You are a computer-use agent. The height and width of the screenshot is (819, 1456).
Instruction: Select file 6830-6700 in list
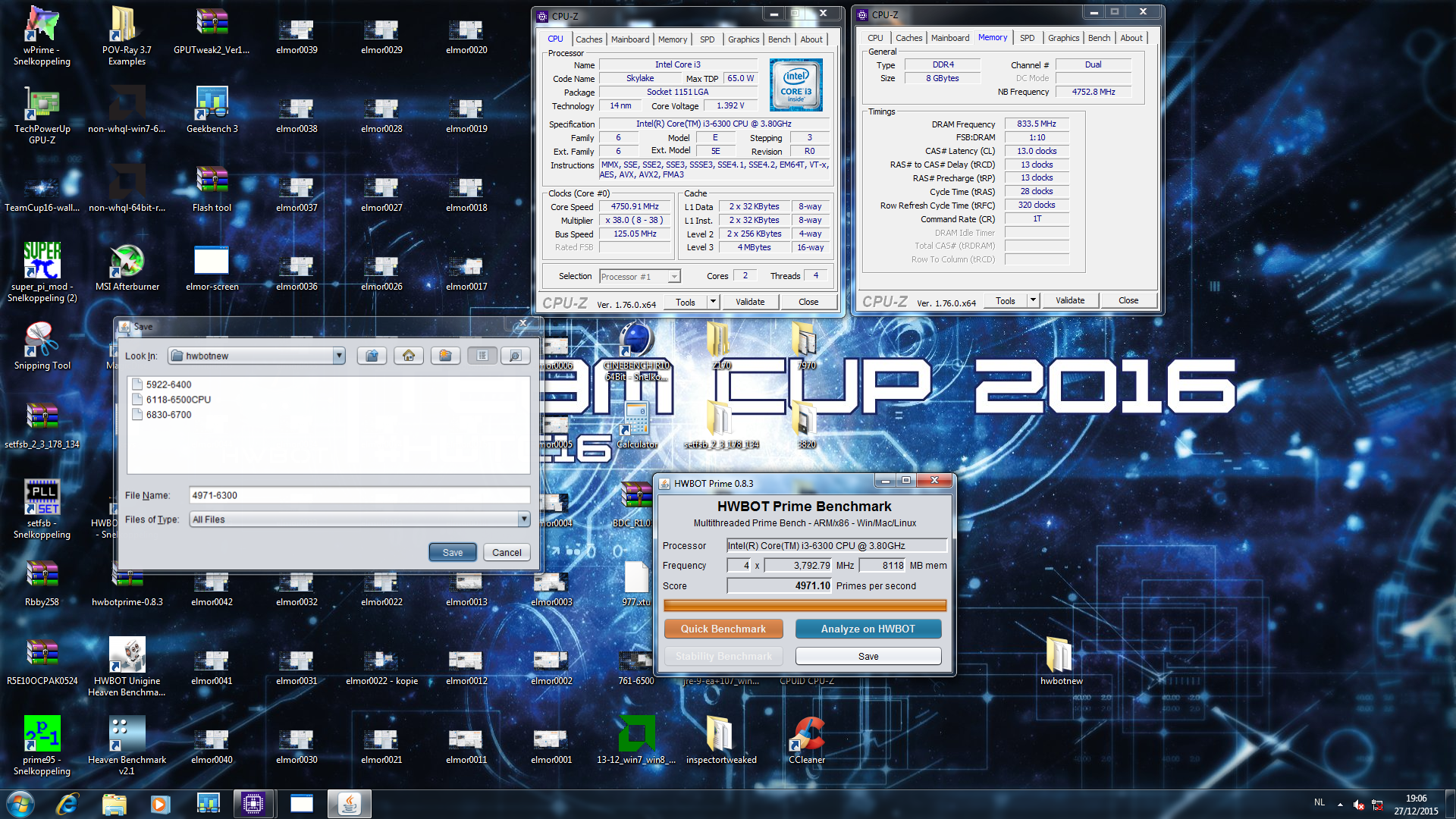(x=162, y=415)
